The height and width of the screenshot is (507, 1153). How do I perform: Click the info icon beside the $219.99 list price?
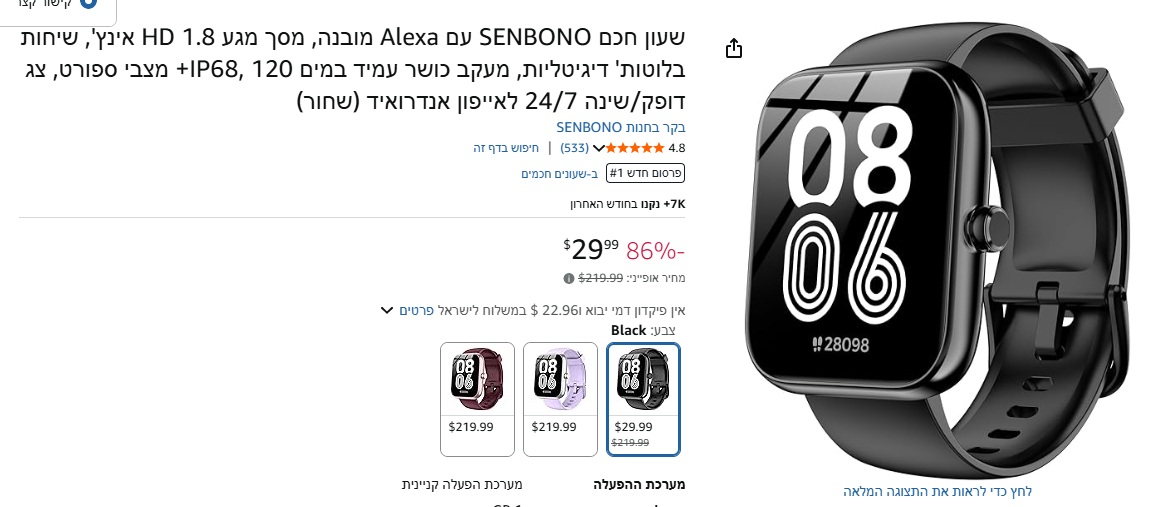click(x=569, y=278)
